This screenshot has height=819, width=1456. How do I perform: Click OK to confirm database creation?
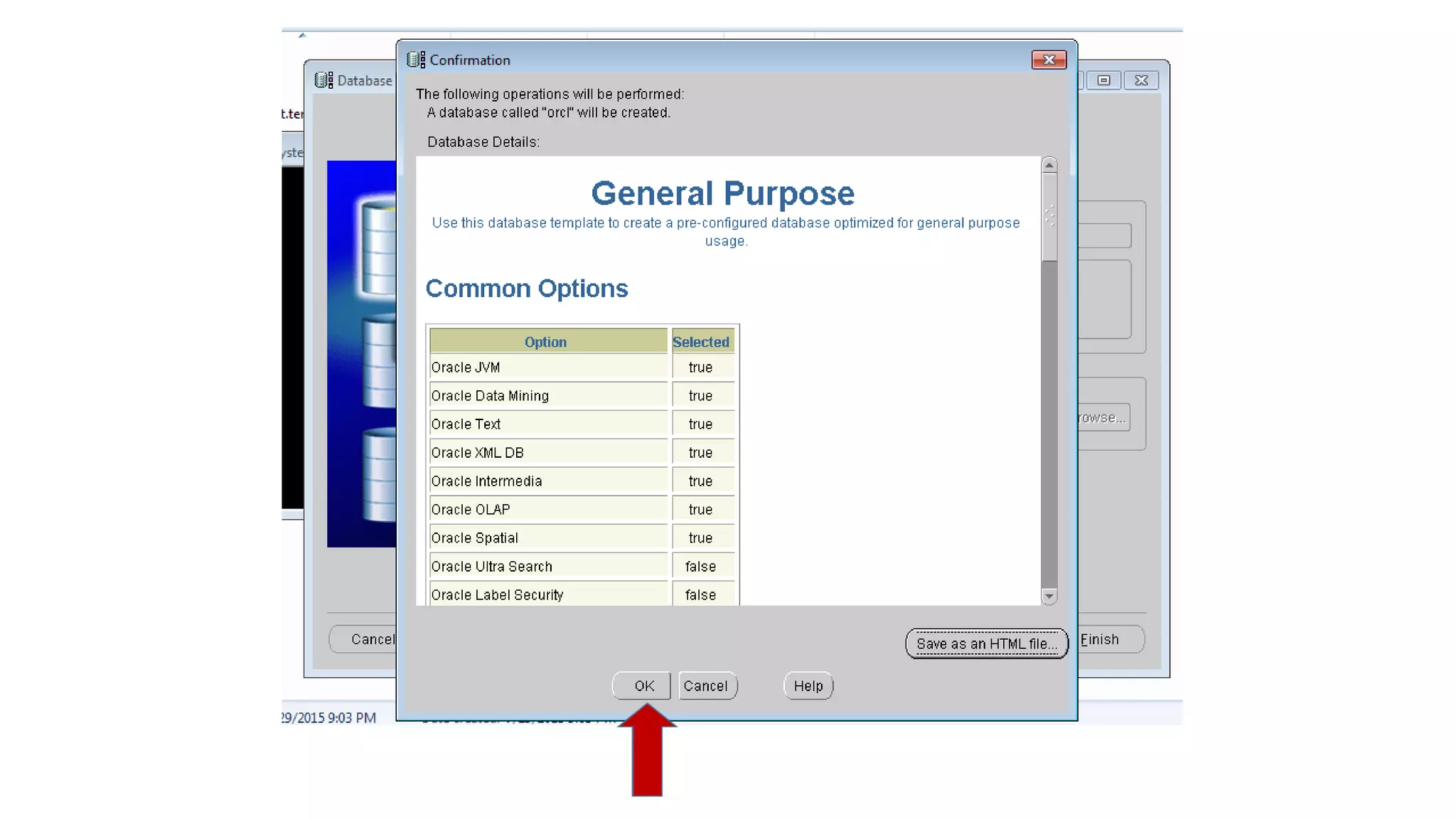coord(642,686)
